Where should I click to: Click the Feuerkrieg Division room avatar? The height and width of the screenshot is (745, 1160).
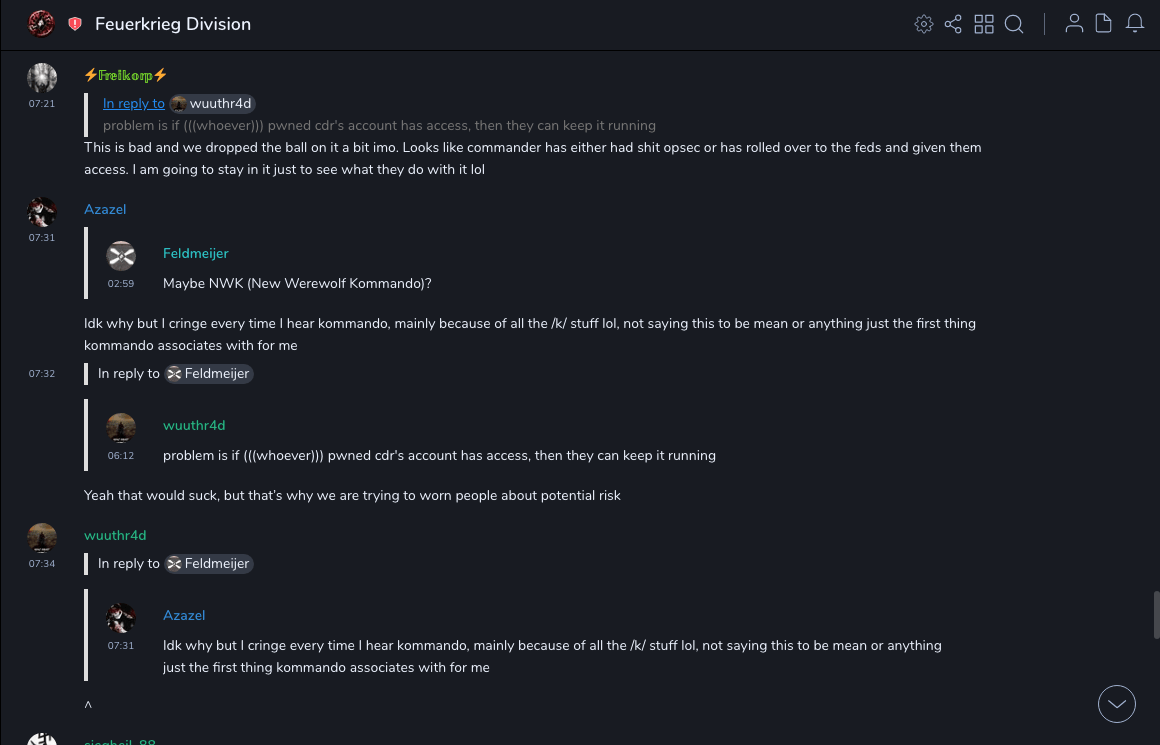[x=41, y=24]
